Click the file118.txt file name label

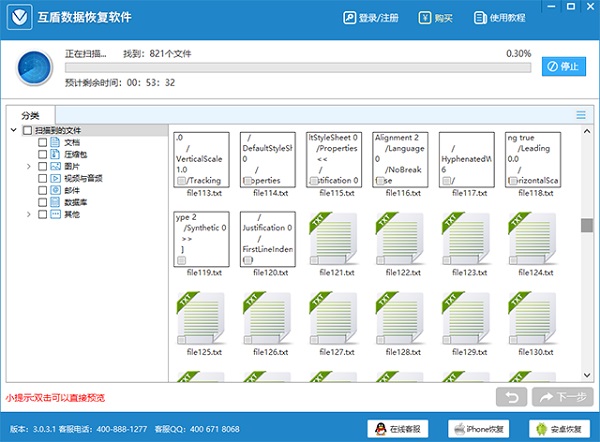[536, 193]
